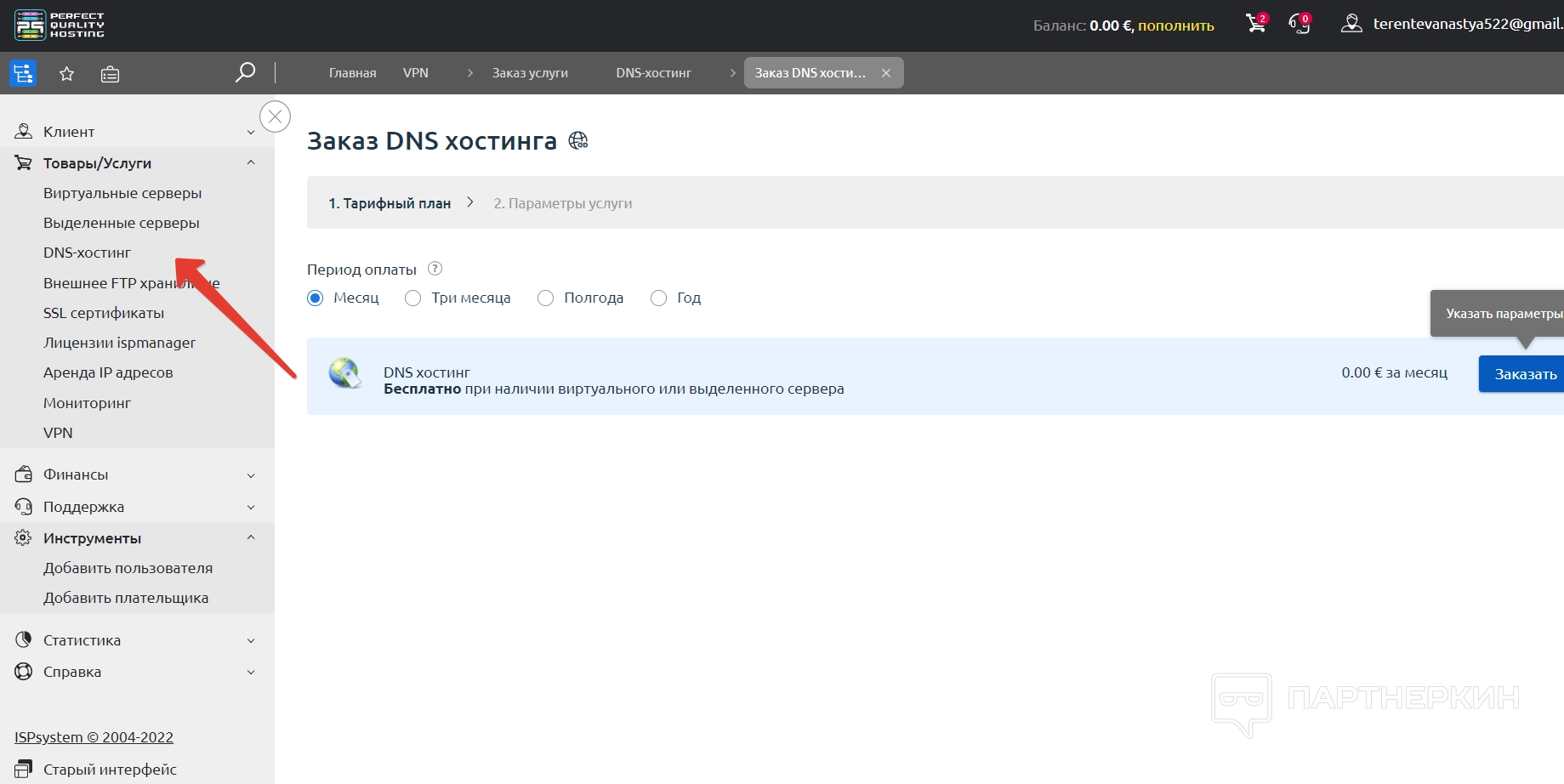Collapse the sidebar with round X button

coord(275,116)
